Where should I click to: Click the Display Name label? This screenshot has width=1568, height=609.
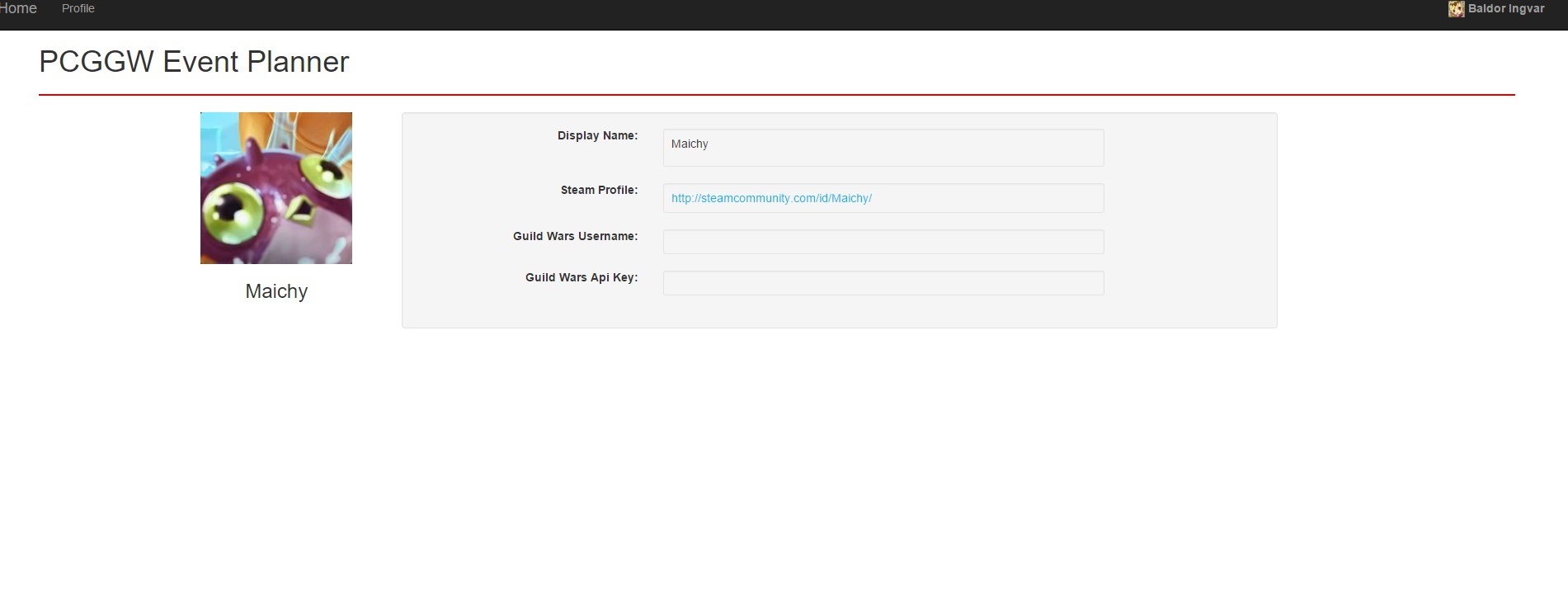click(597, 135)
